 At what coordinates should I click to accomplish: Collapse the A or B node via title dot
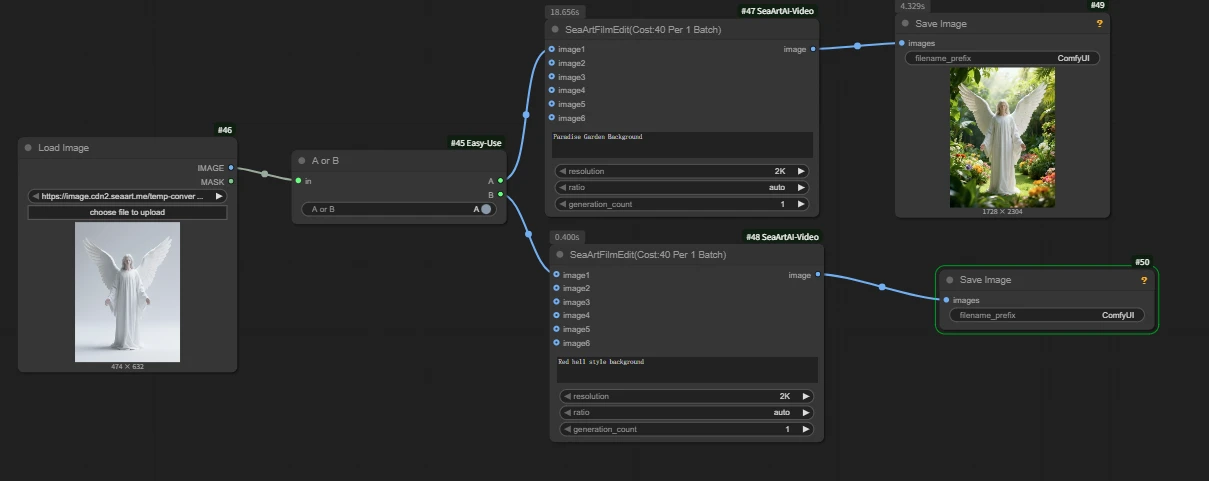(302, 160)
